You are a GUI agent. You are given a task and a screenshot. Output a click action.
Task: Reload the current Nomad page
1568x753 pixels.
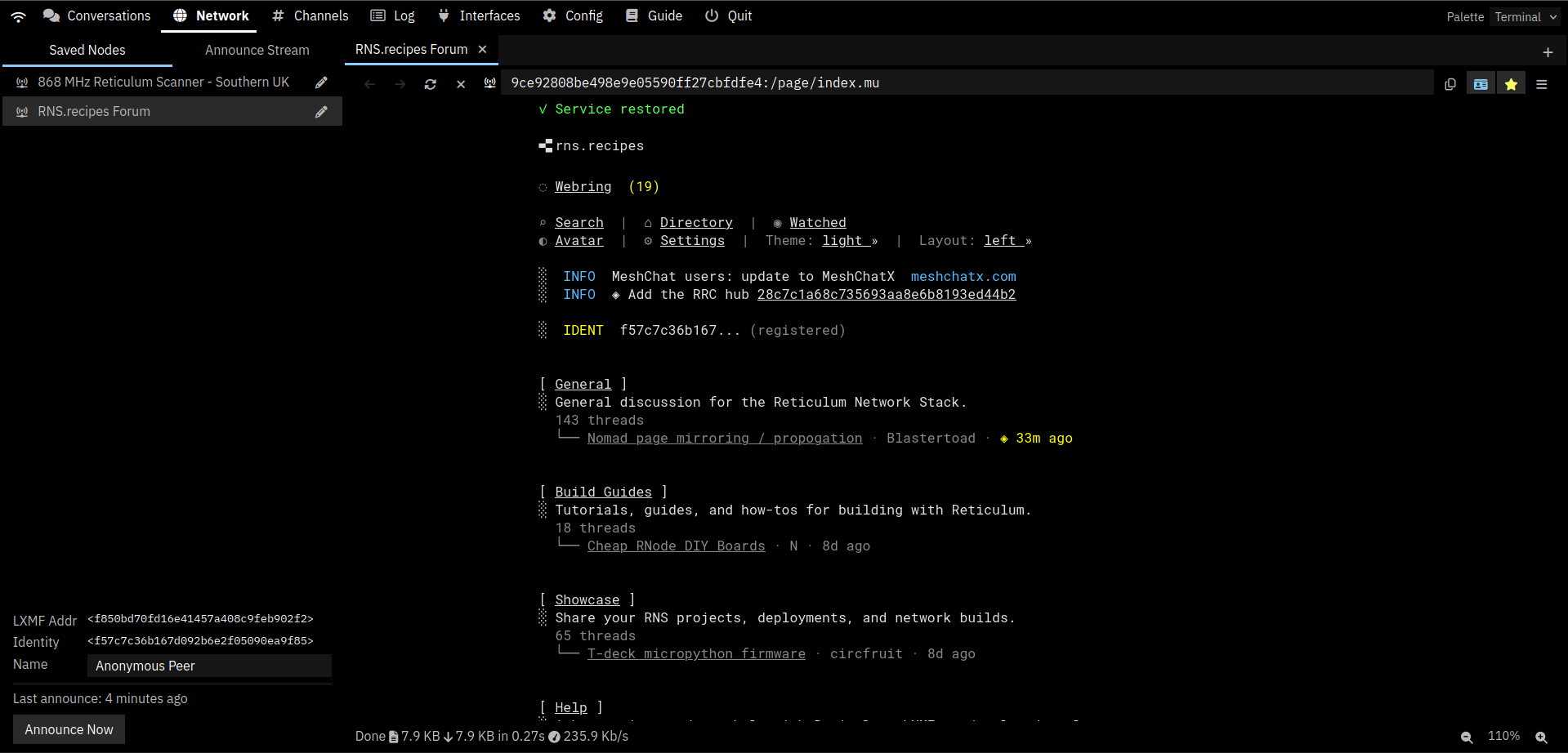(x=431, y=84)
